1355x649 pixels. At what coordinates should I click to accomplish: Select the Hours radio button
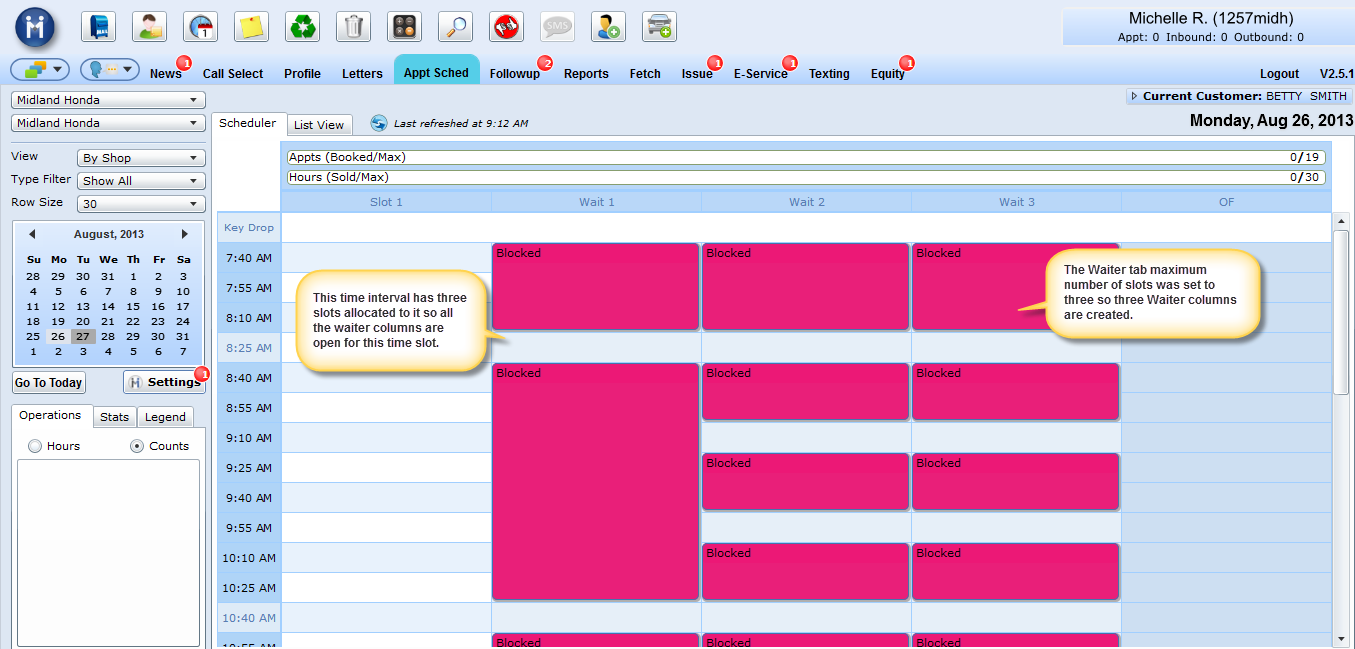tap(35, 446)
